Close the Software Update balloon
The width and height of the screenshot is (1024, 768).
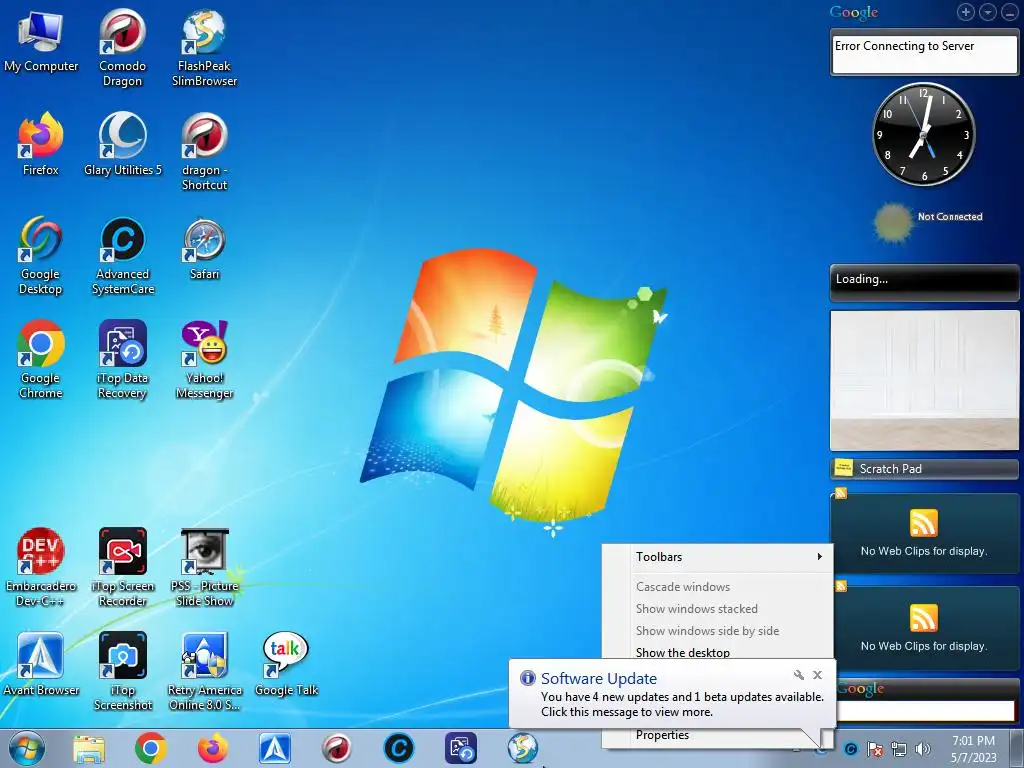pos(818,675)
